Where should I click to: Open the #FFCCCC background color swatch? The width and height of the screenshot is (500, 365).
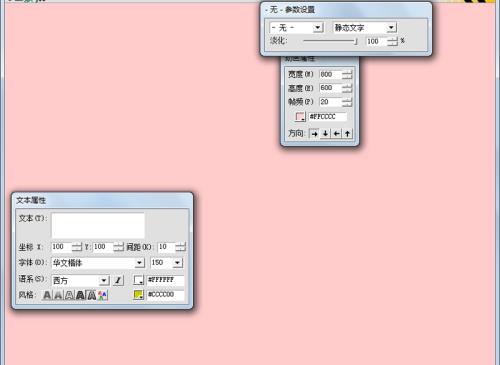(300, 117)
